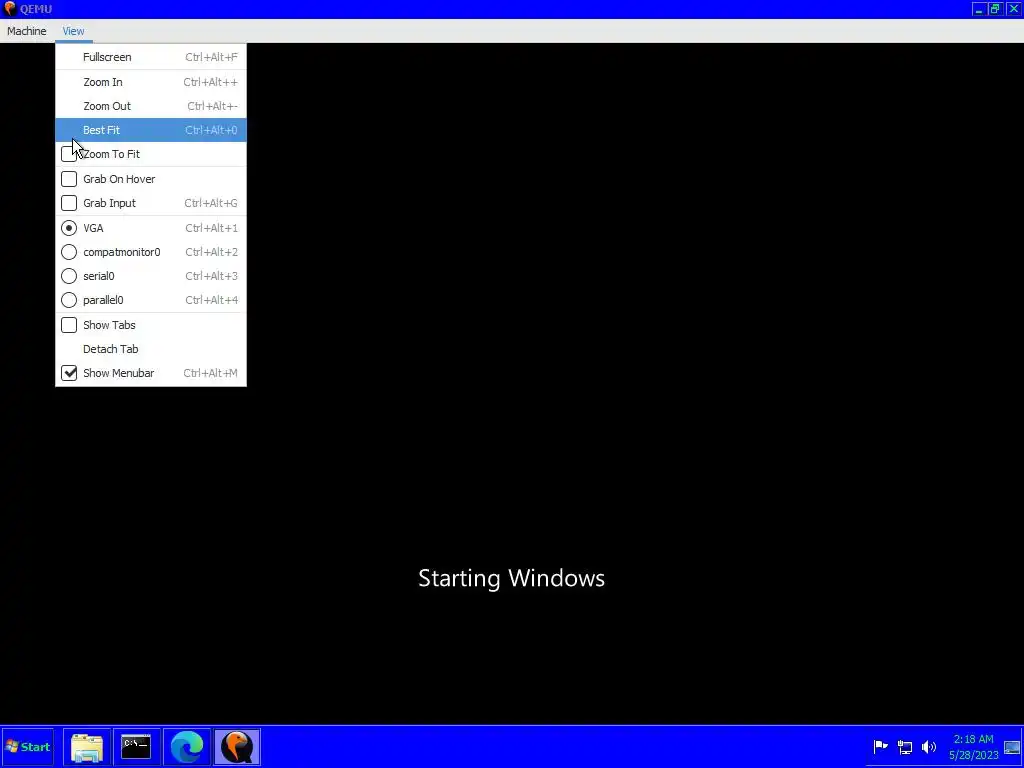Close the View menu in menu bar

(x=73, y=31)
